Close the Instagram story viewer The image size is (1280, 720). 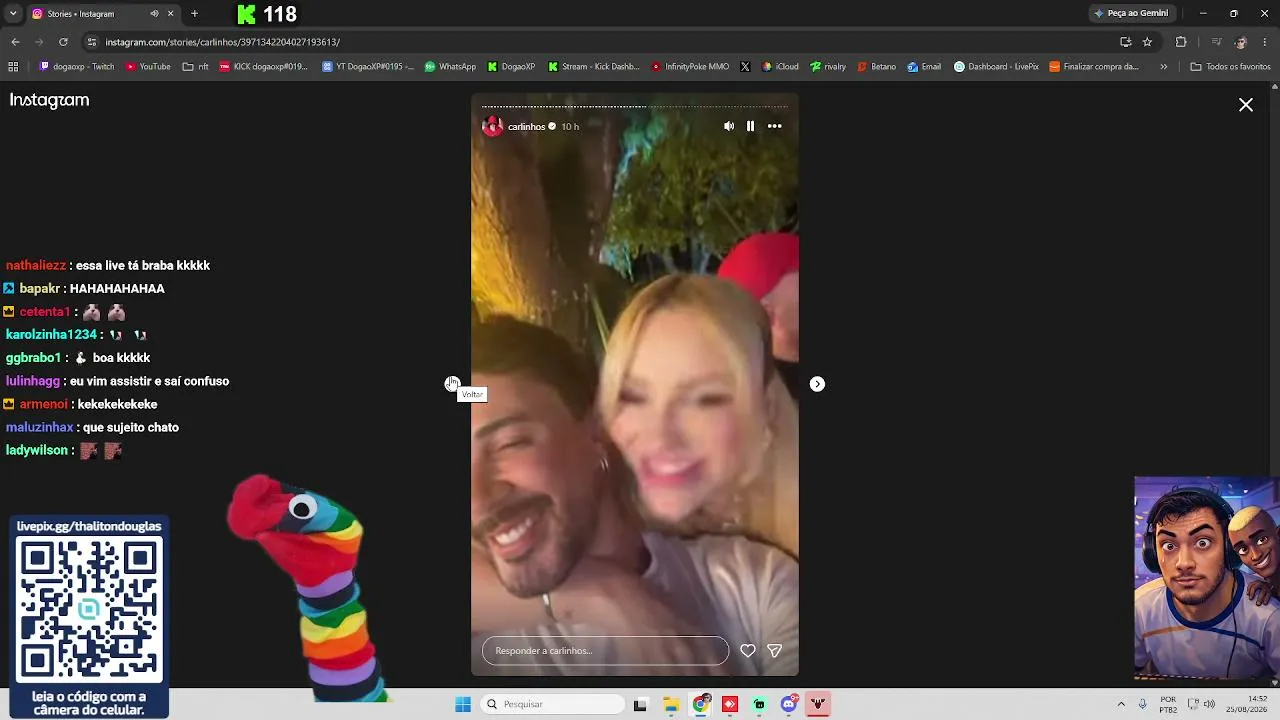(x=1246, y=105)
